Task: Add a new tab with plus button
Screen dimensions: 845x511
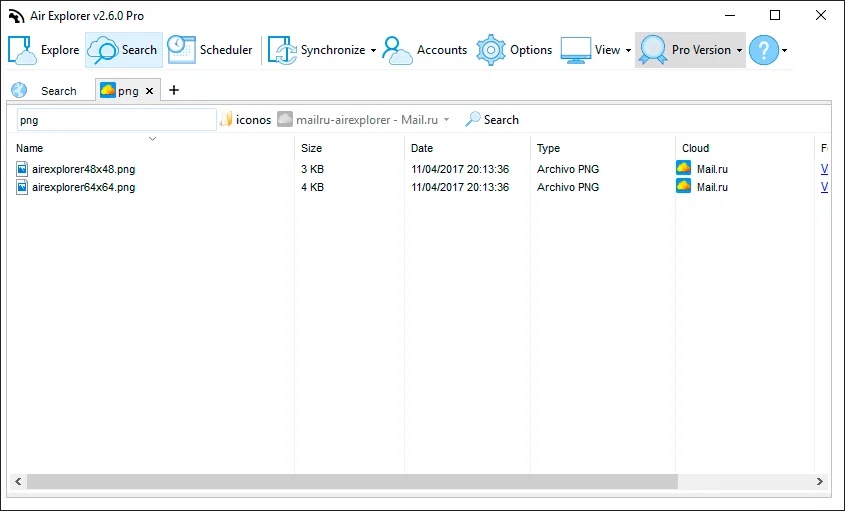Action: coord(174,91)
